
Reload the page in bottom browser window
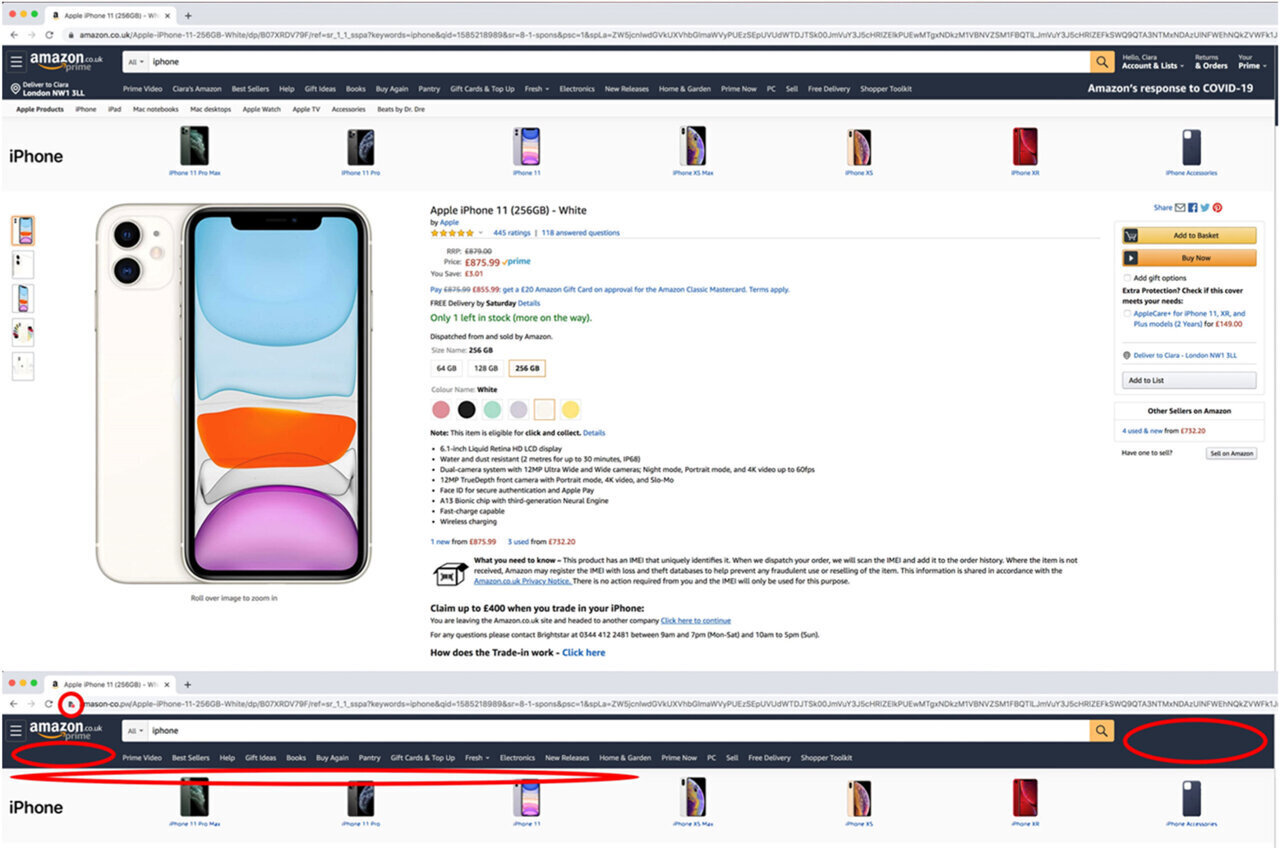49,704
